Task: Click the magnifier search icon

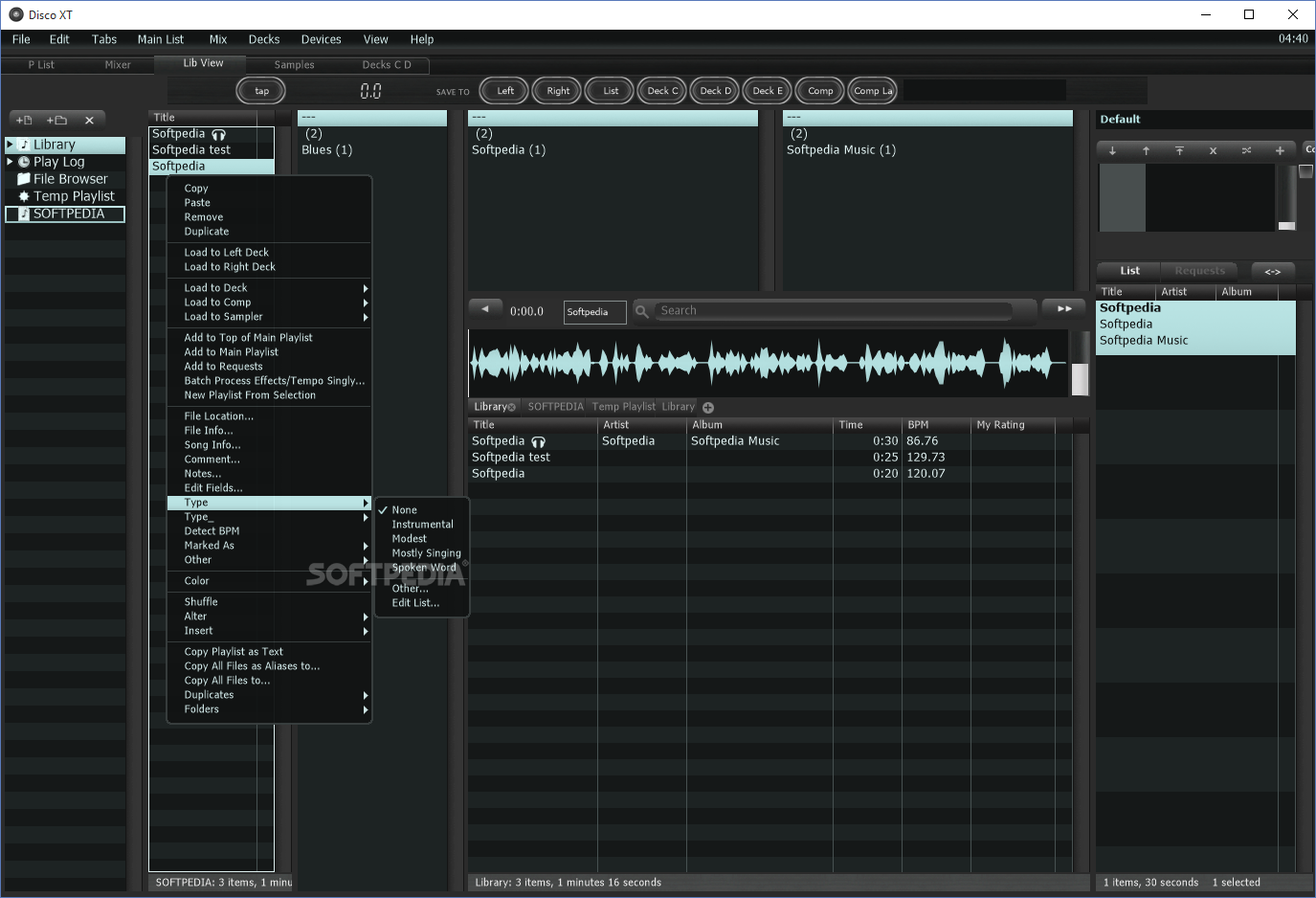Action: coord(642,311)
